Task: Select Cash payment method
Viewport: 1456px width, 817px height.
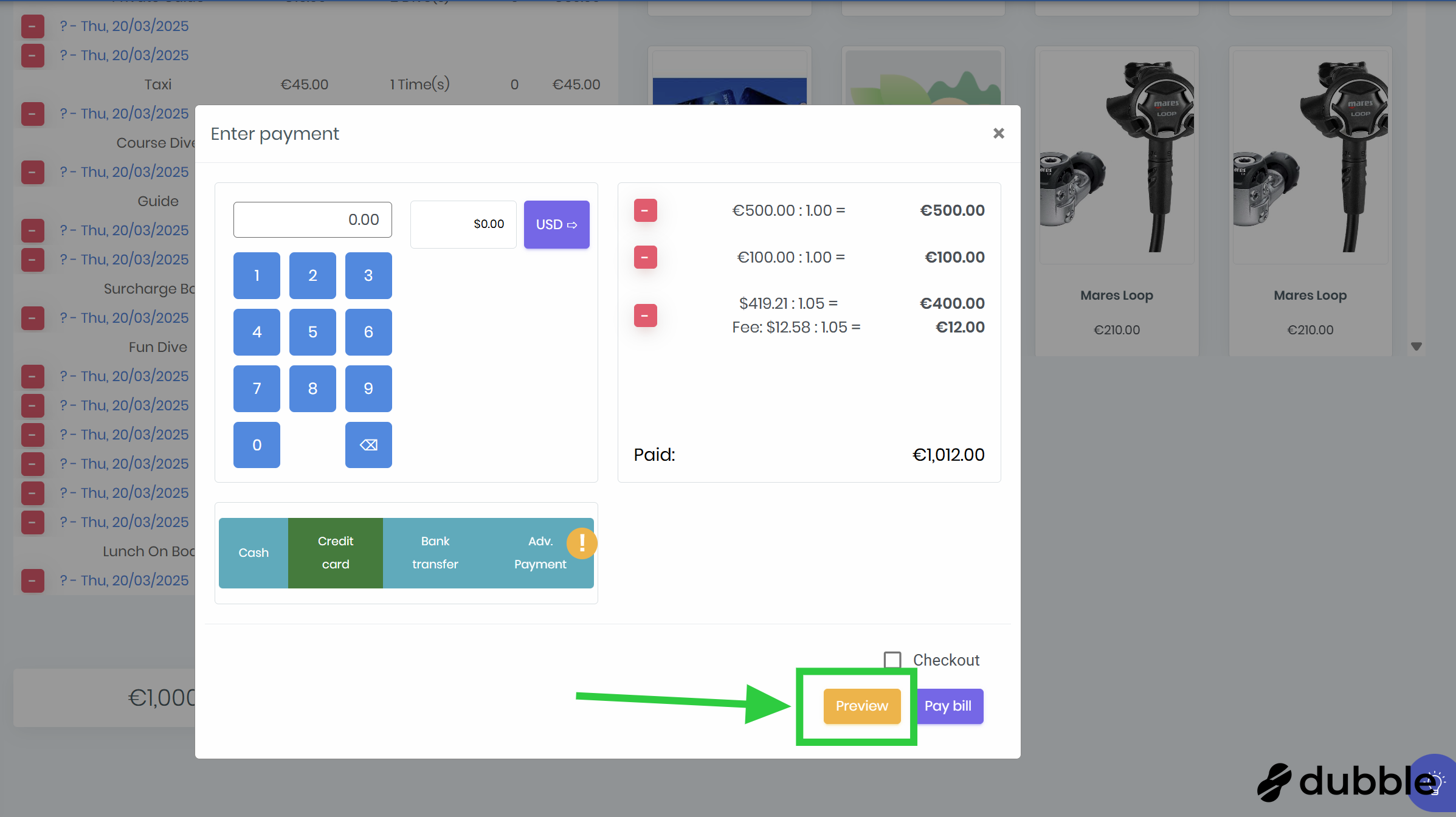Action: point(254,553)
